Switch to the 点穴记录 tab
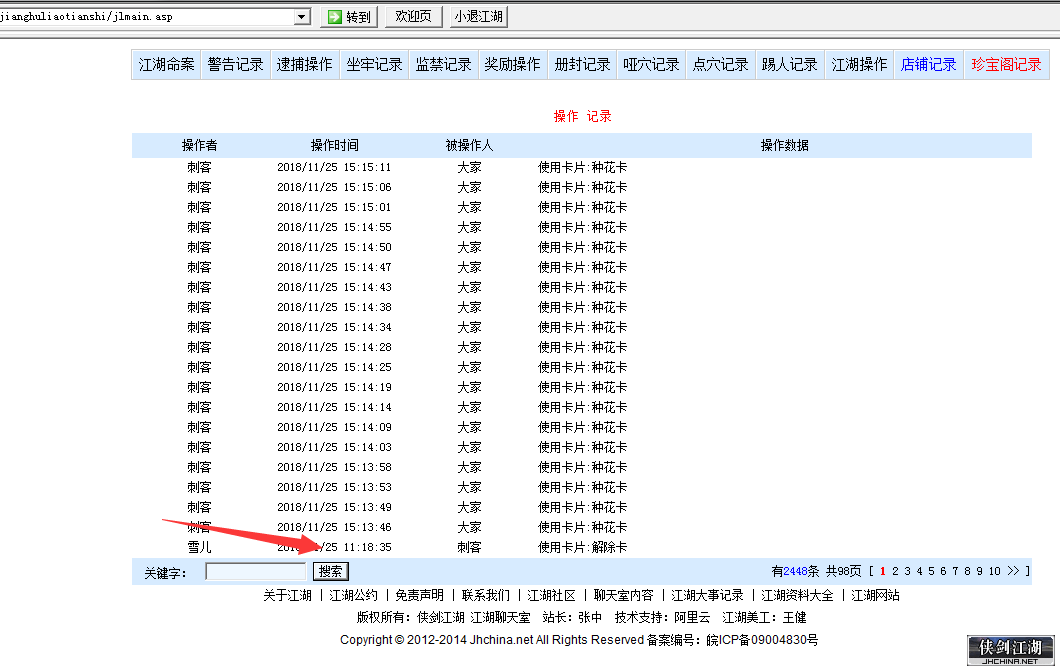This screenshot has height=671, width=1060. [720, 65]
